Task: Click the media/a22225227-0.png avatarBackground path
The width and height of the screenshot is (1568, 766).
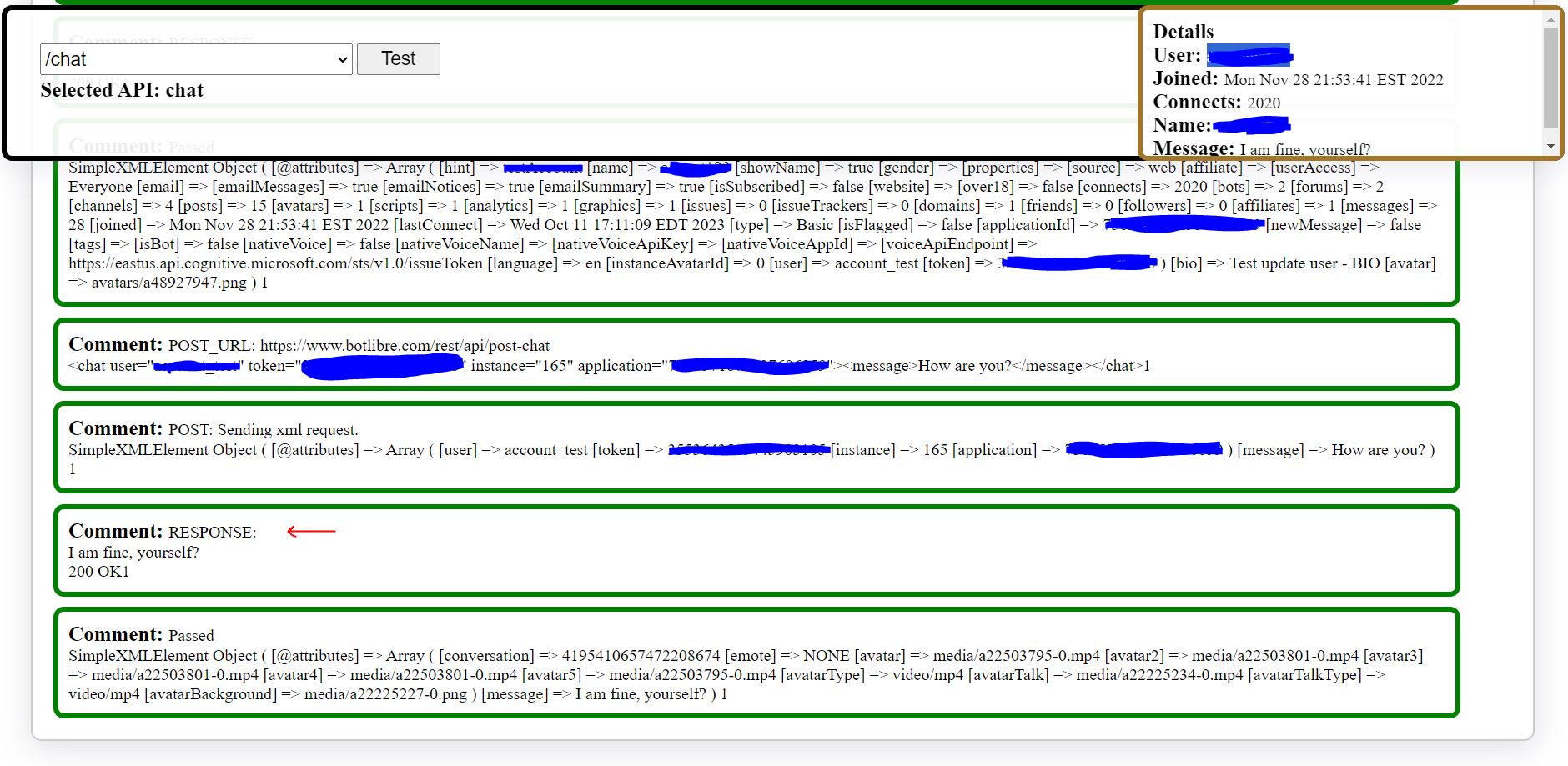Action: (x=385, y=694)
